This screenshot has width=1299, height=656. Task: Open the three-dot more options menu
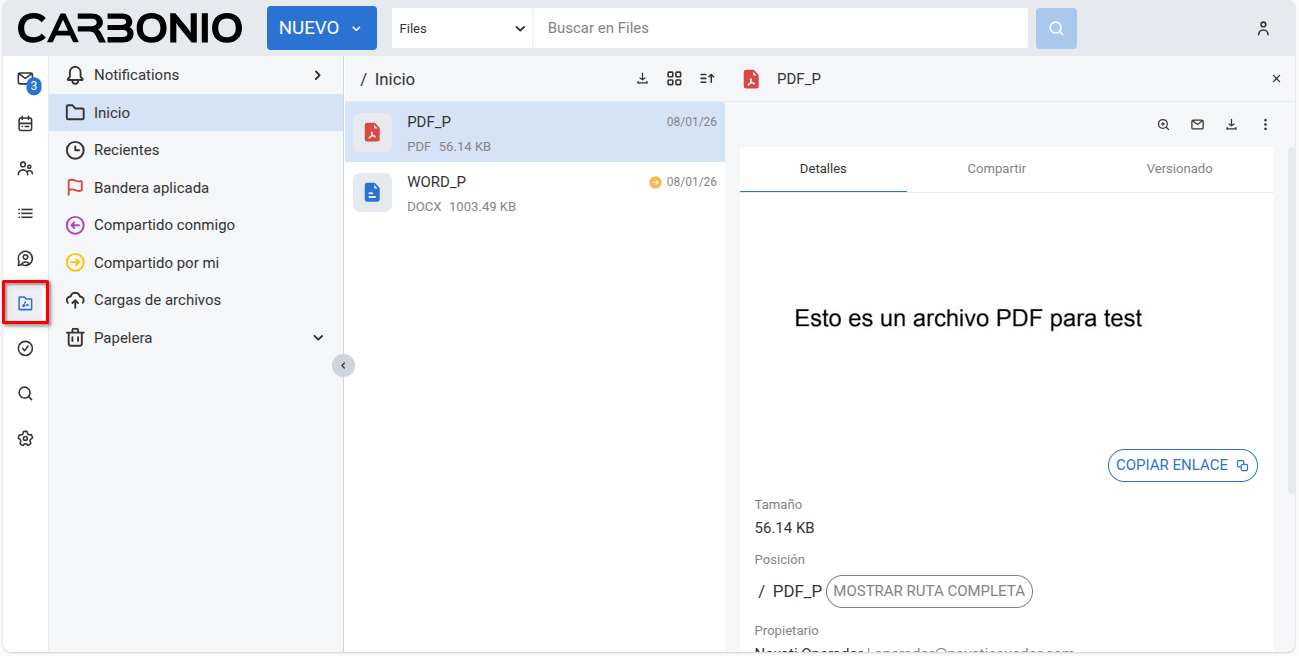tap(1265, 125)
